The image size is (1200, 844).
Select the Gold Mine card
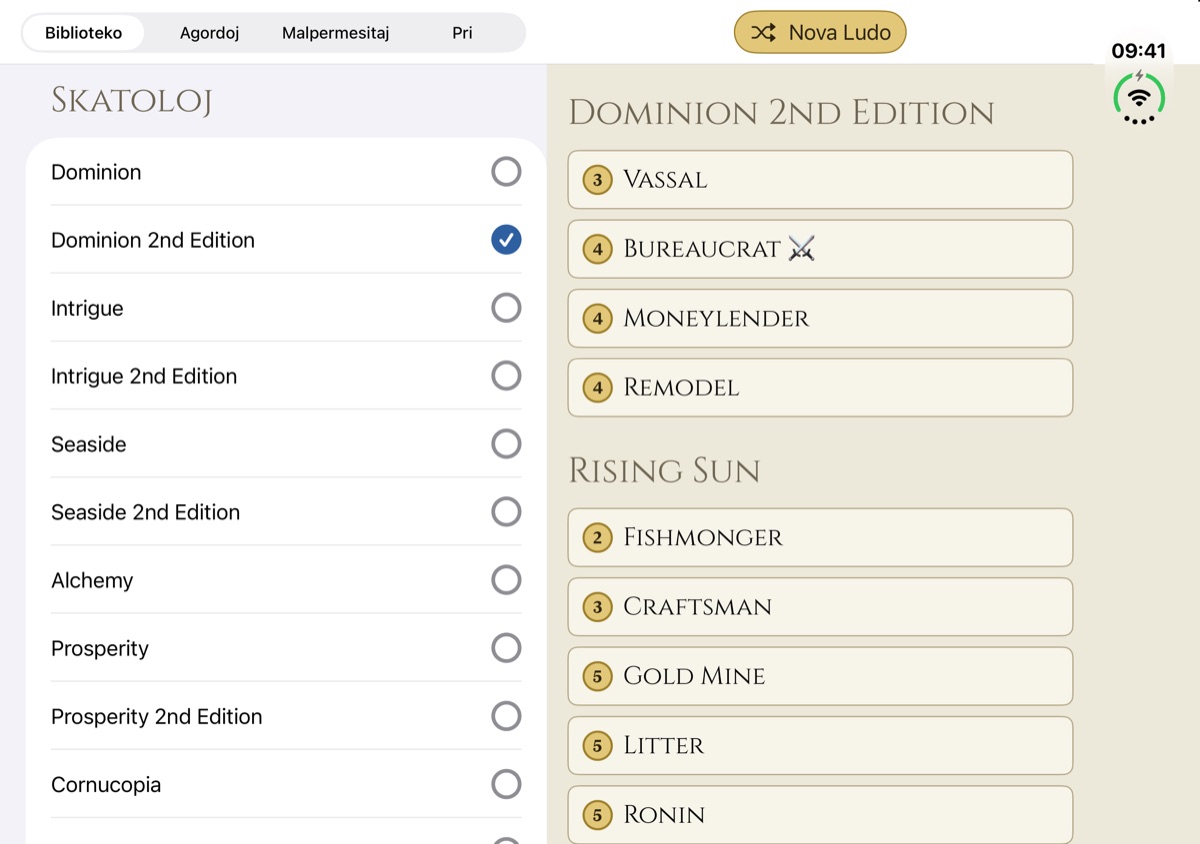click(820, 676)
